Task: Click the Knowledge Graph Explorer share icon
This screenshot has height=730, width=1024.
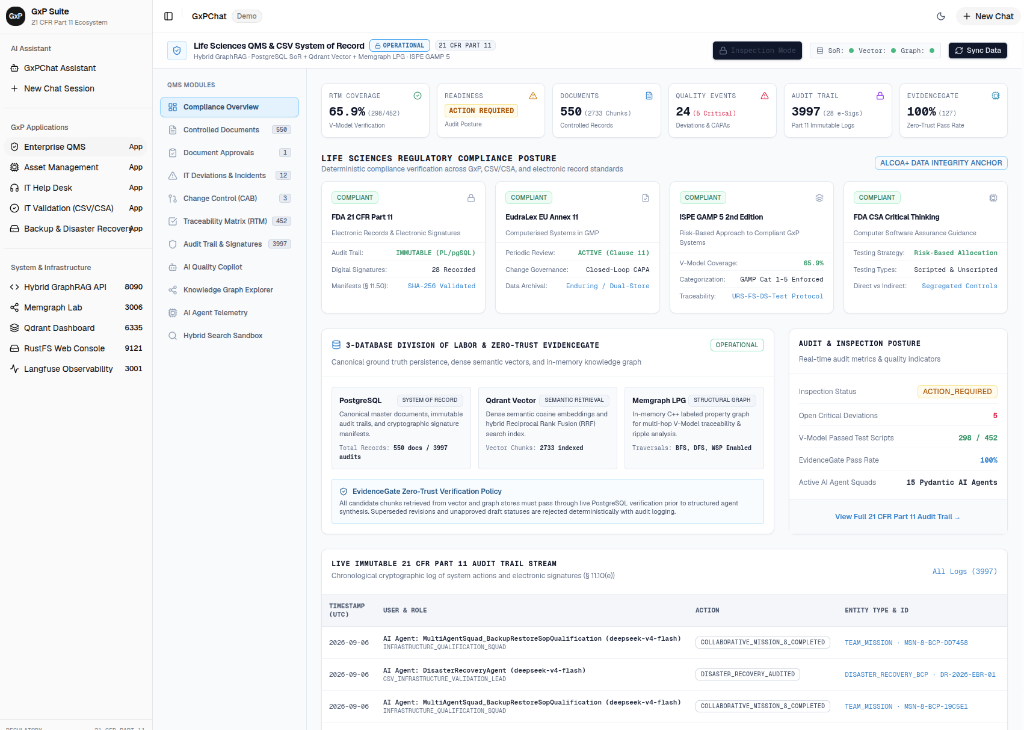Action: point(172,290)
